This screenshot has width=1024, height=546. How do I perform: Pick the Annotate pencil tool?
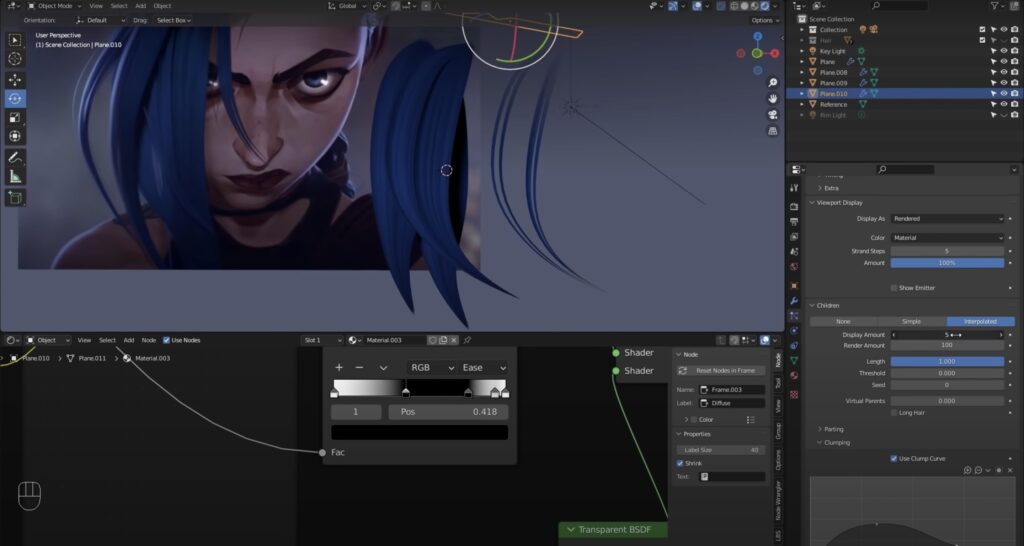[14, 158]
